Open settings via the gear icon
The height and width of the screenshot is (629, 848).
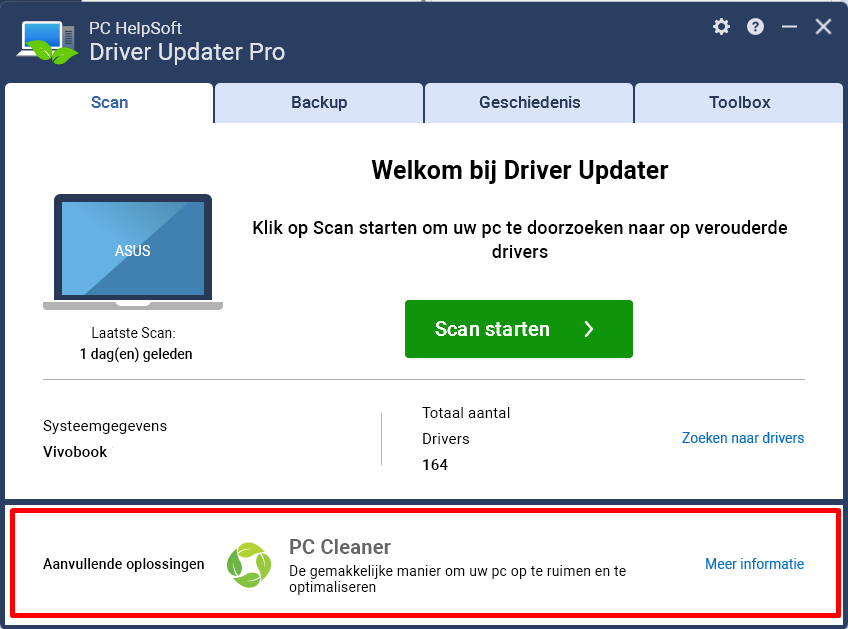721,27
